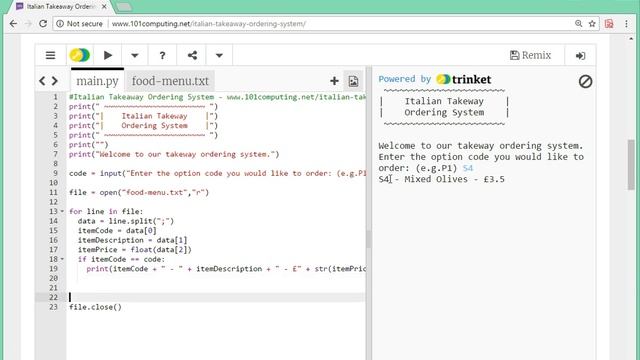Click line number 9 in the gutter

click(55, 173)
